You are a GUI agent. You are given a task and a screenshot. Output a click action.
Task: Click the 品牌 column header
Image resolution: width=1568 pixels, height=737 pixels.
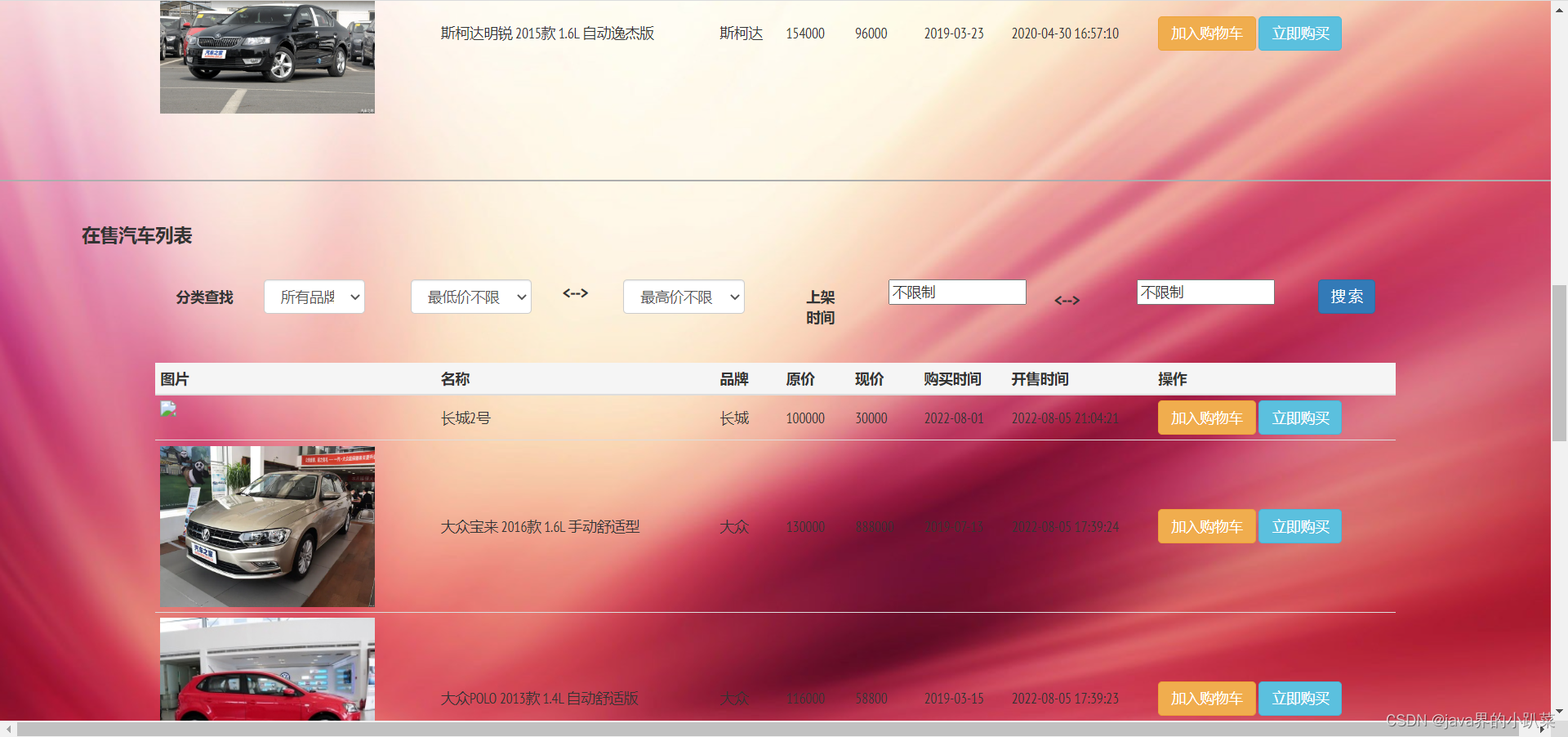point(734,379)
